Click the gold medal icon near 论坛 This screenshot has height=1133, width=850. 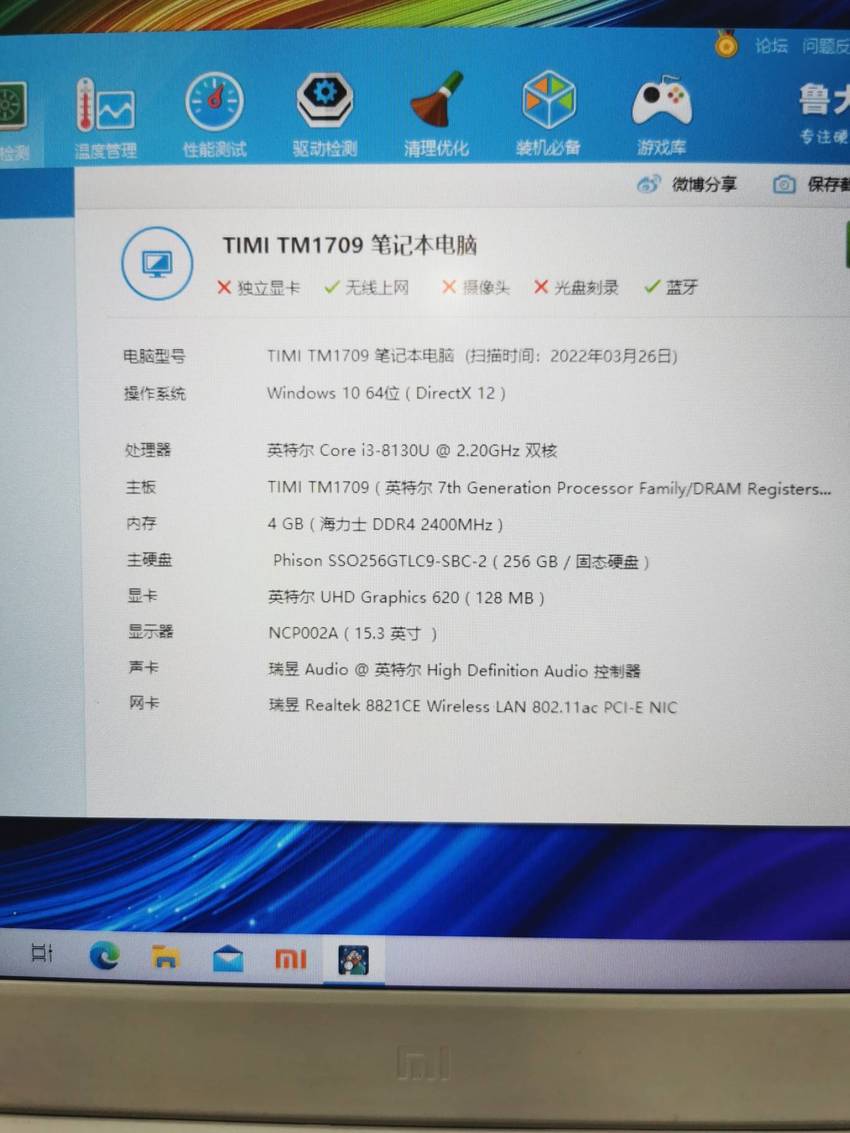726,45
